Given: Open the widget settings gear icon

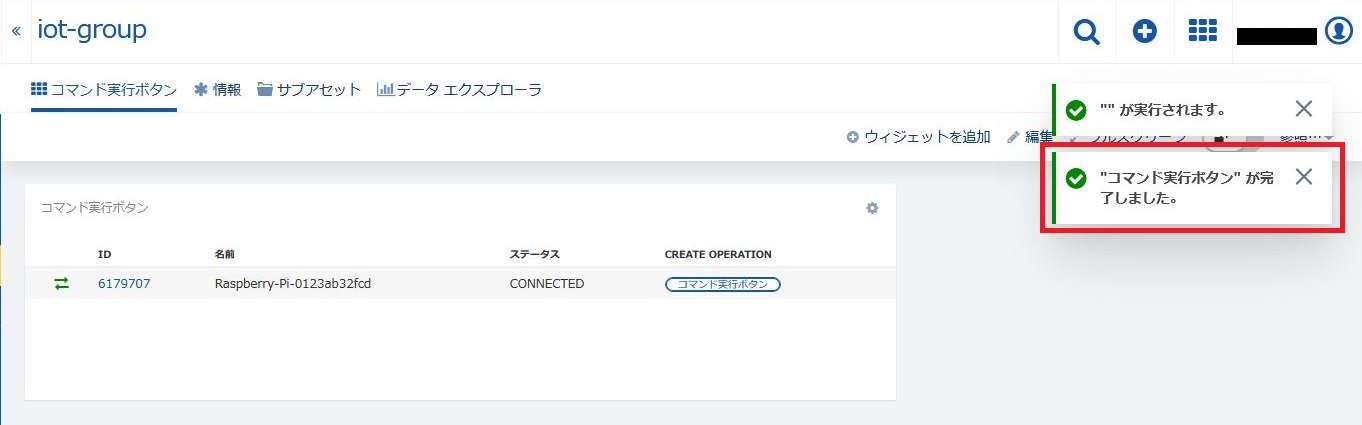Looking at the screenshot, I should point(872,208).
